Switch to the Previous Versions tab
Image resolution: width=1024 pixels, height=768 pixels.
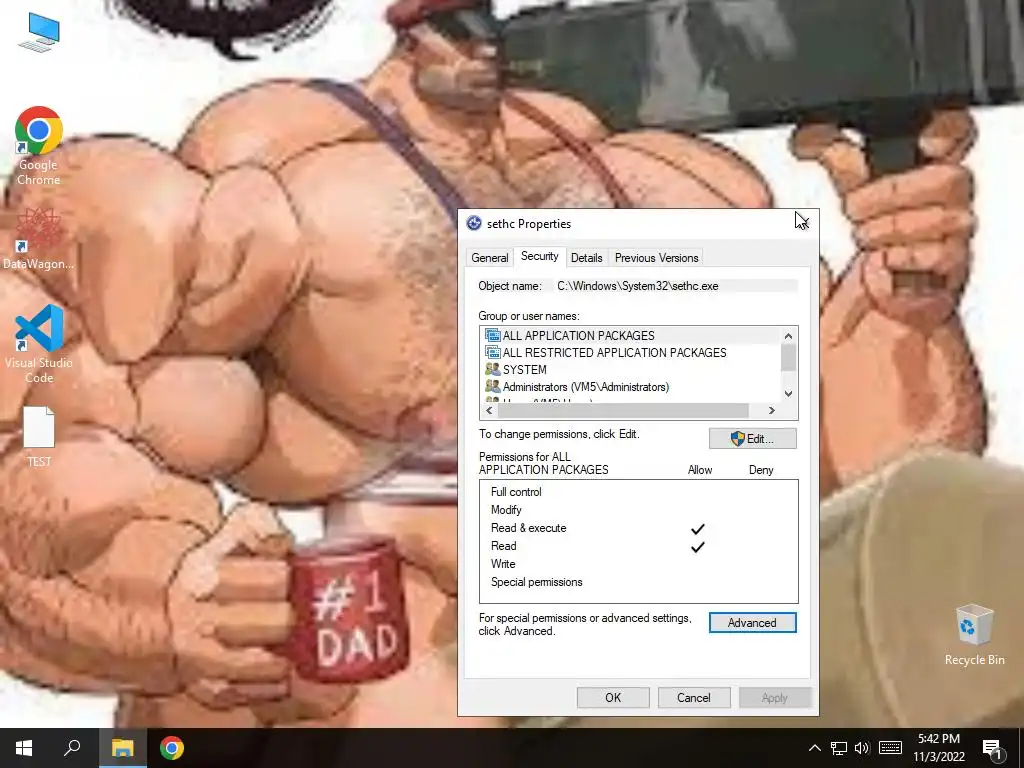pos(656,257)
